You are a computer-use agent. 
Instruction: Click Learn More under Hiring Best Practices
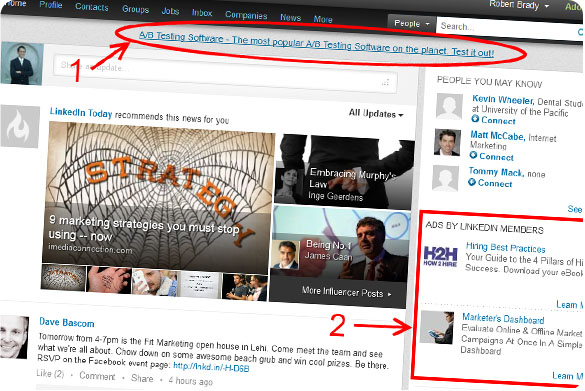pyautogui.click(x=570, y=304)
